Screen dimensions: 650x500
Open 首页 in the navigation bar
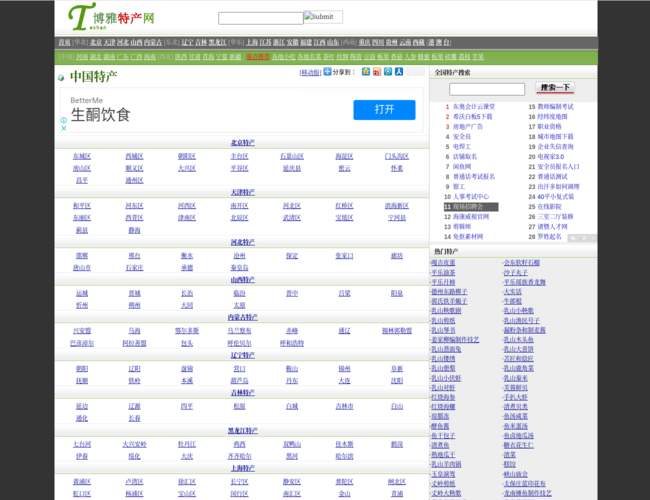pos(64,43)
